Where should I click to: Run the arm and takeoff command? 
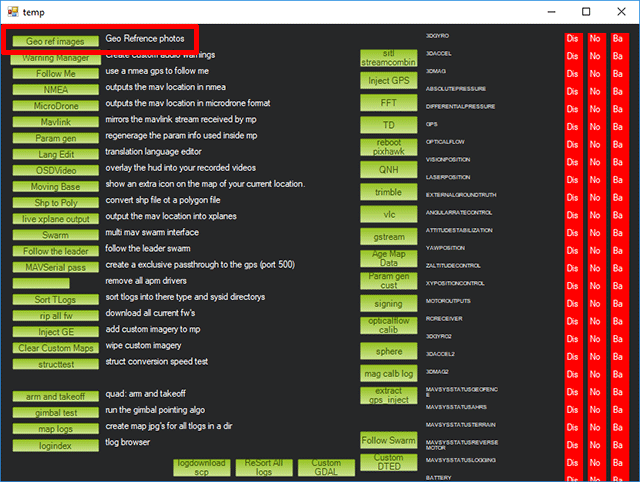point(55,396)
